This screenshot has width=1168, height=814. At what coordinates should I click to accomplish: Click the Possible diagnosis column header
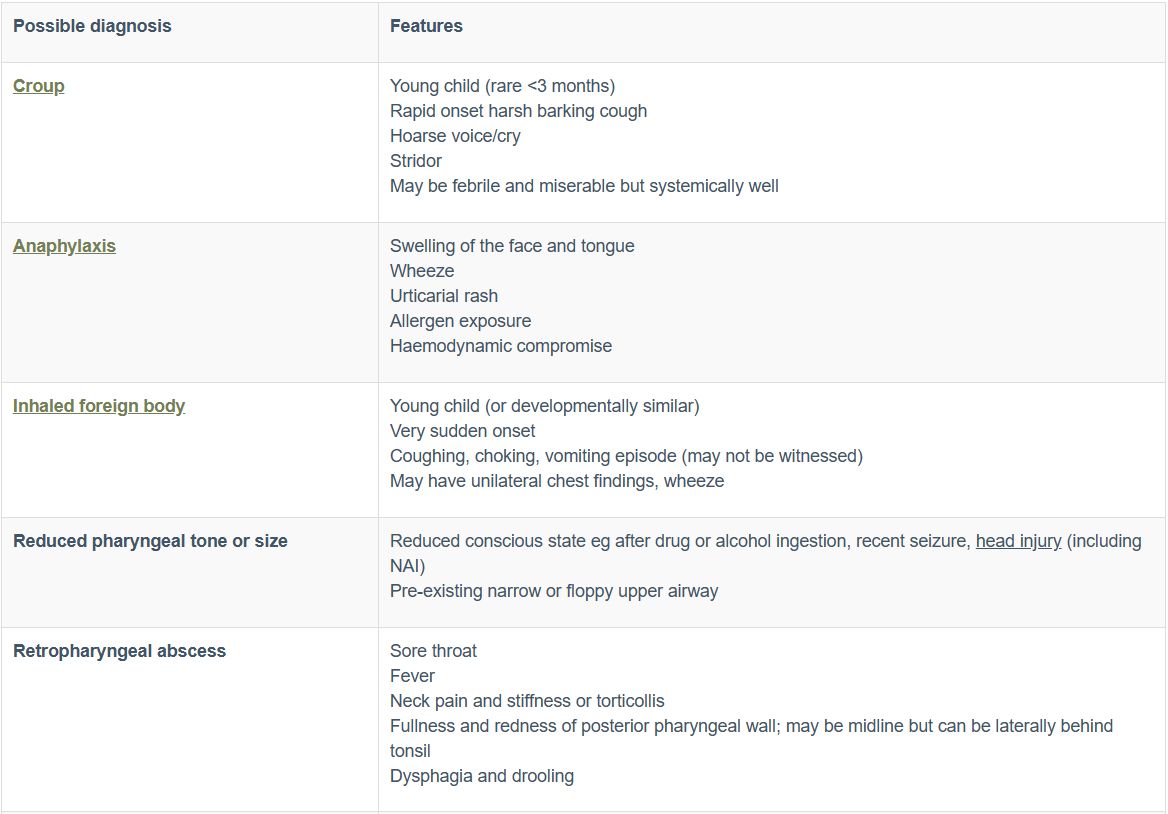[x=92, y=26]
